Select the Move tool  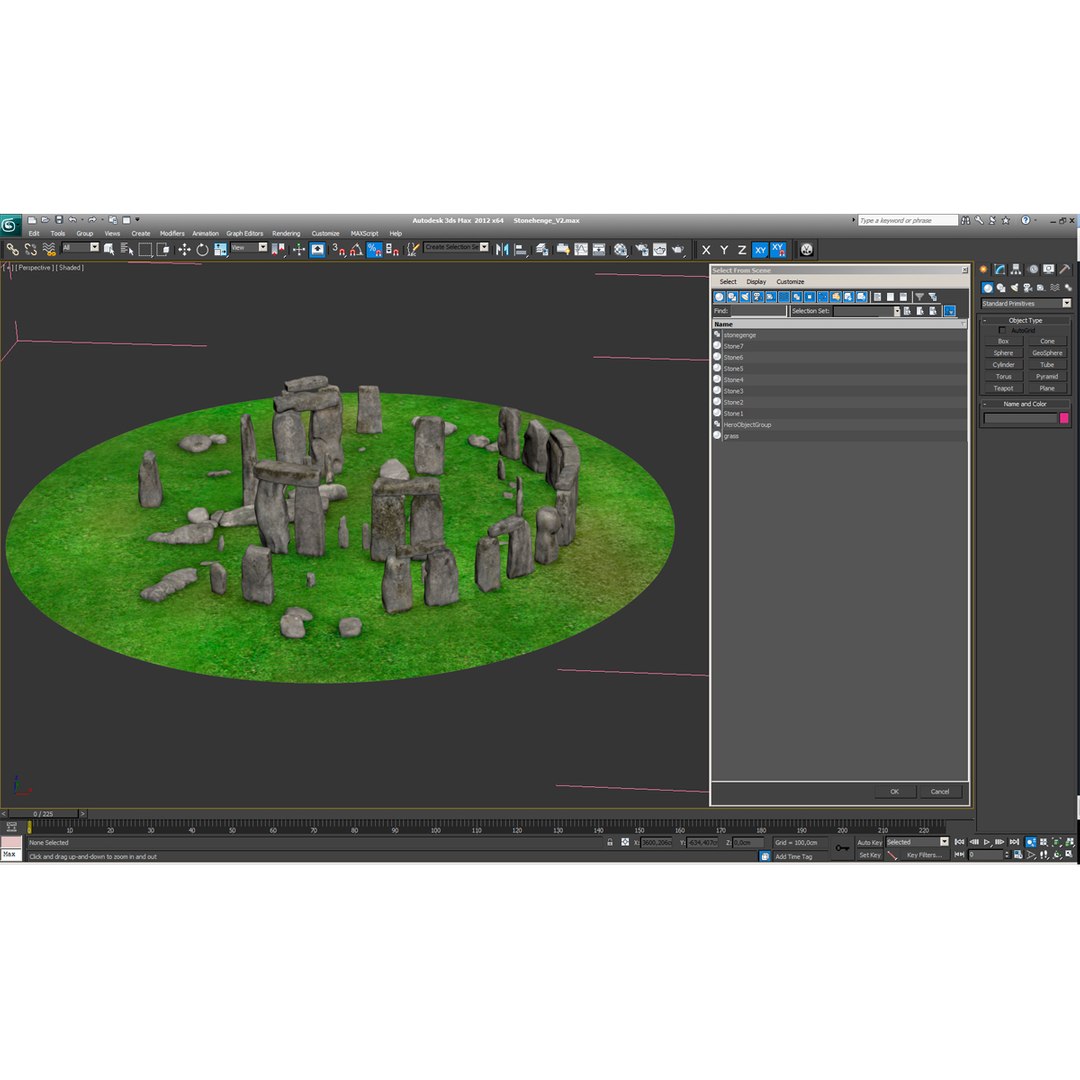point(184,249)
